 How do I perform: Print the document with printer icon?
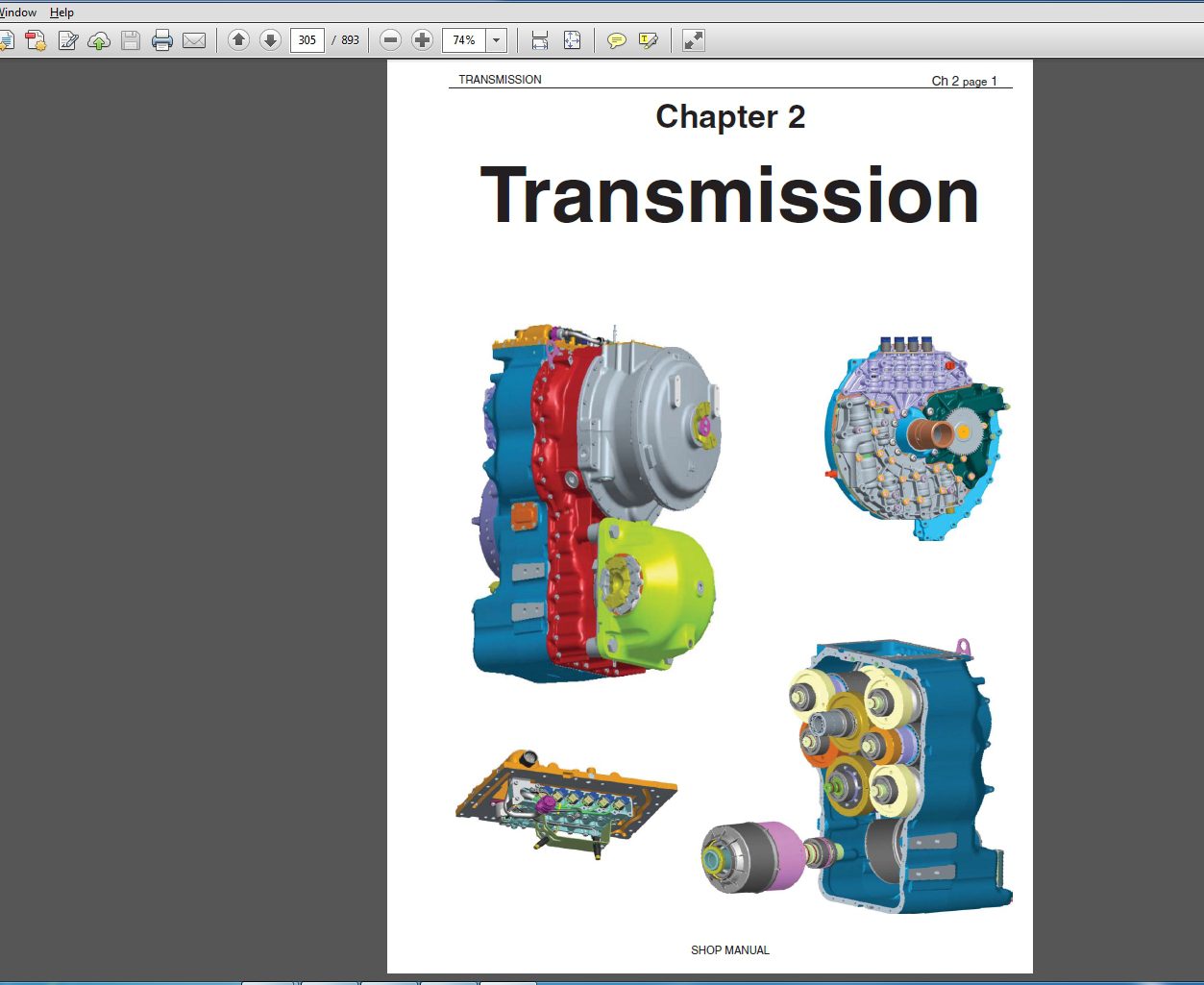(x=162, y=40)
